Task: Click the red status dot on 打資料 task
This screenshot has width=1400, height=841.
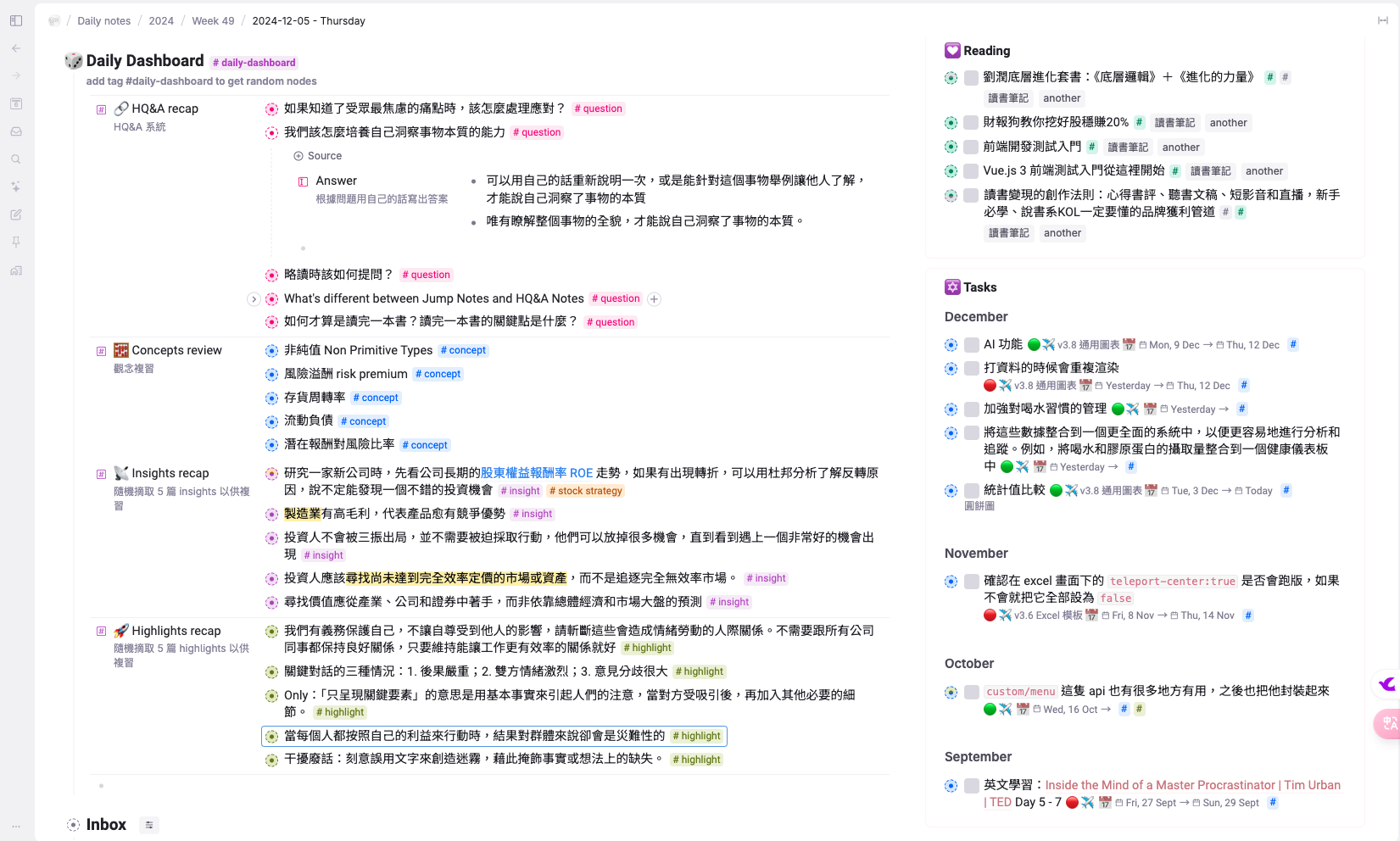Action: pos(990,385)
